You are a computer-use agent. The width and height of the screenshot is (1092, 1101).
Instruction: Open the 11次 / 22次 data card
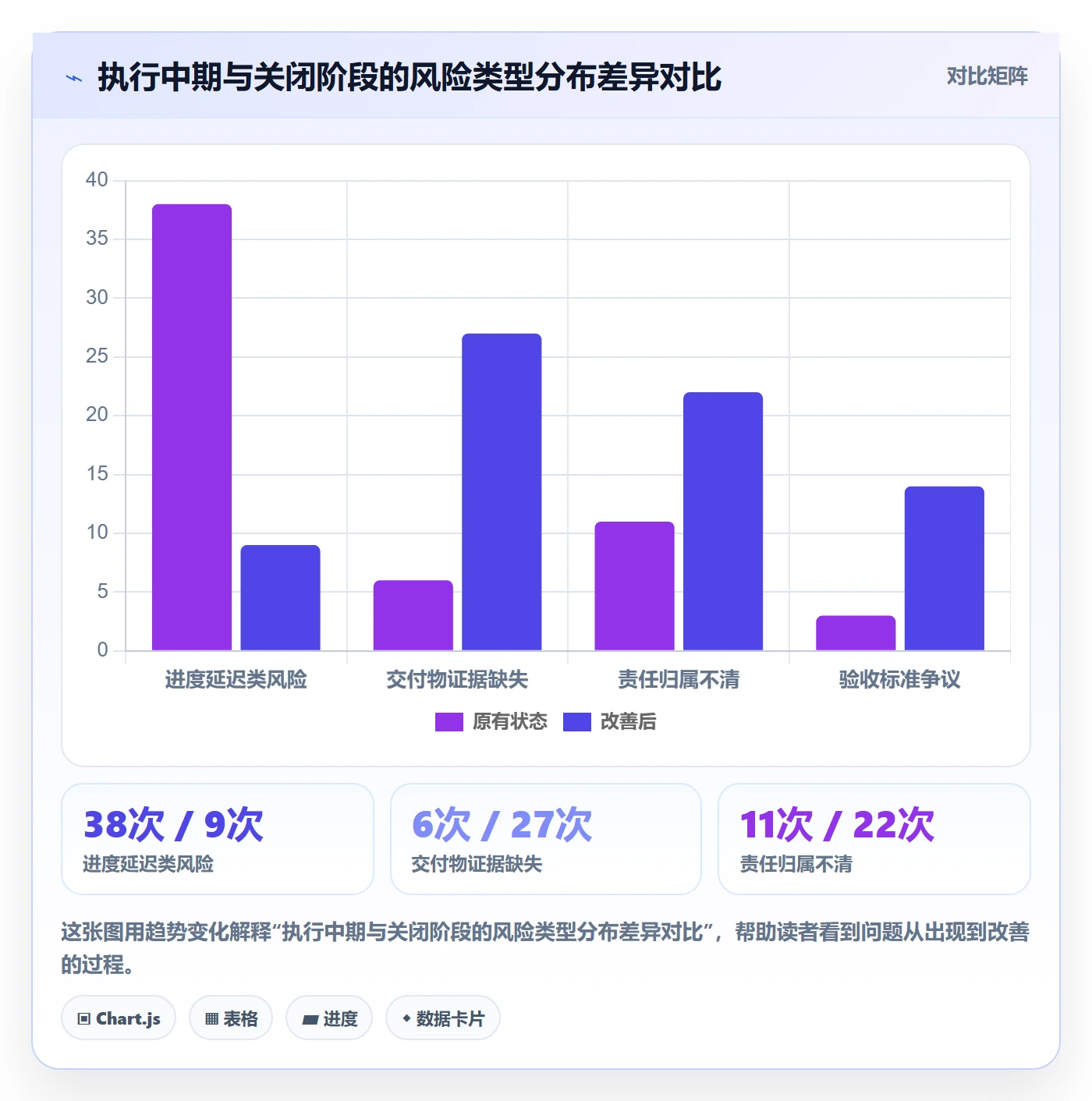click(x=874, y=839)
